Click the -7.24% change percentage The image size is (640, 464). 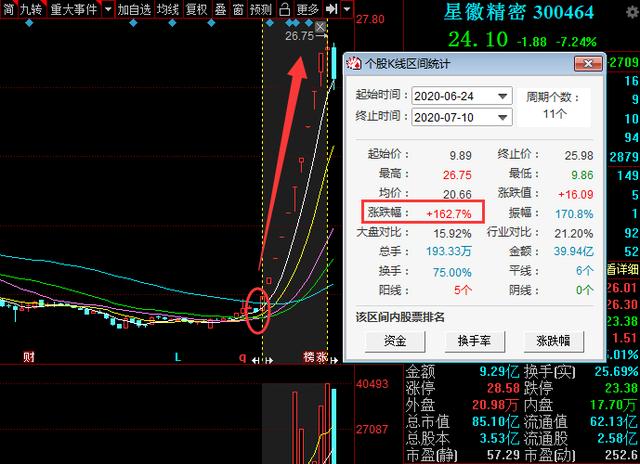(x=576, y=42)
